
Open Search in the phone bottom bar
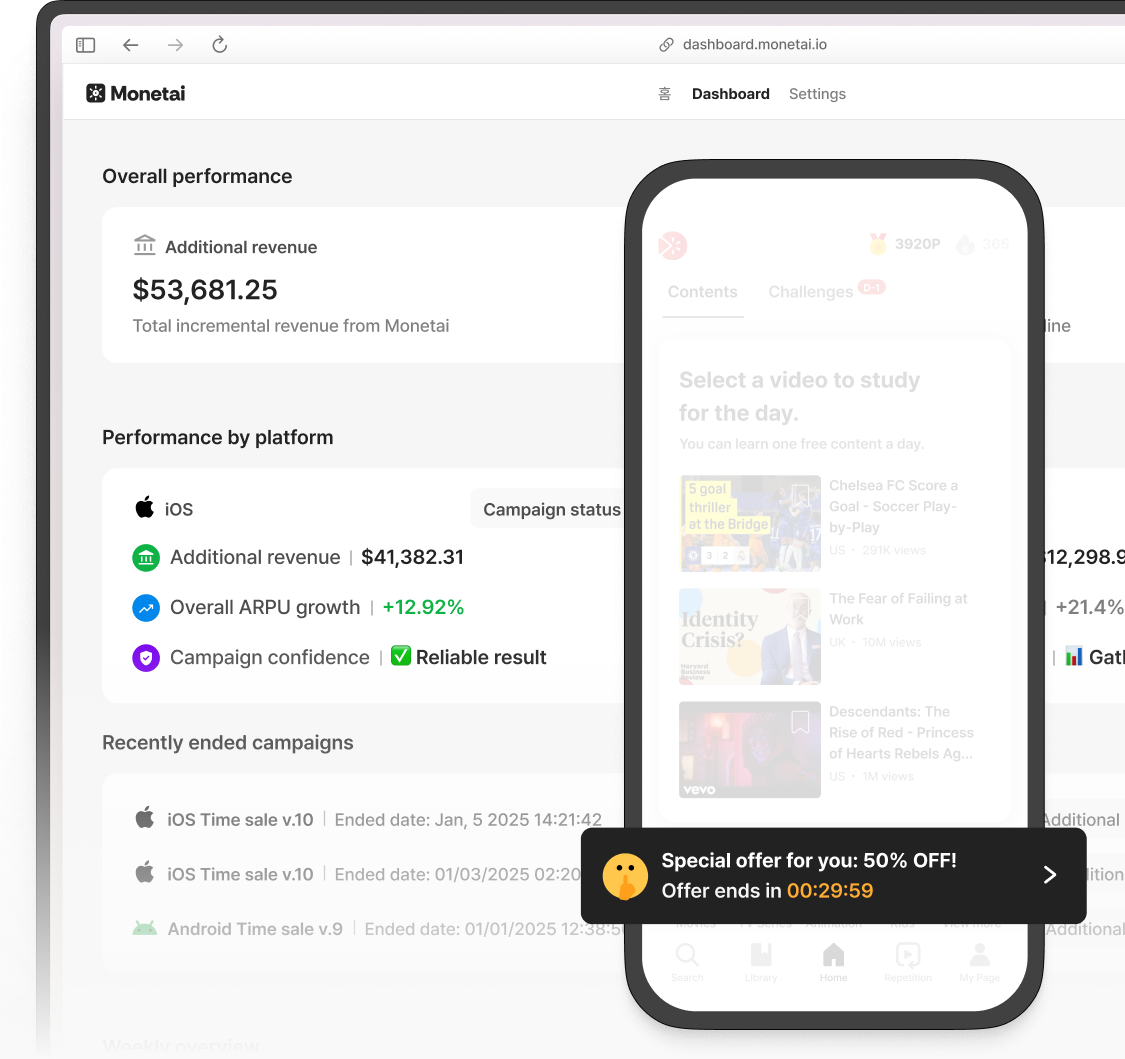(687, 960)
